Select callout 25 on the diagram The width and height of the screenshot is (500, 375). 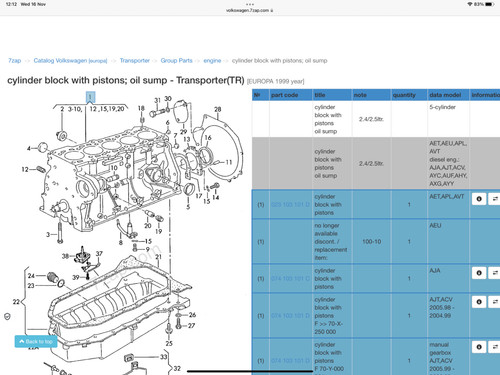pyautogui.click(x=169, y=343)
